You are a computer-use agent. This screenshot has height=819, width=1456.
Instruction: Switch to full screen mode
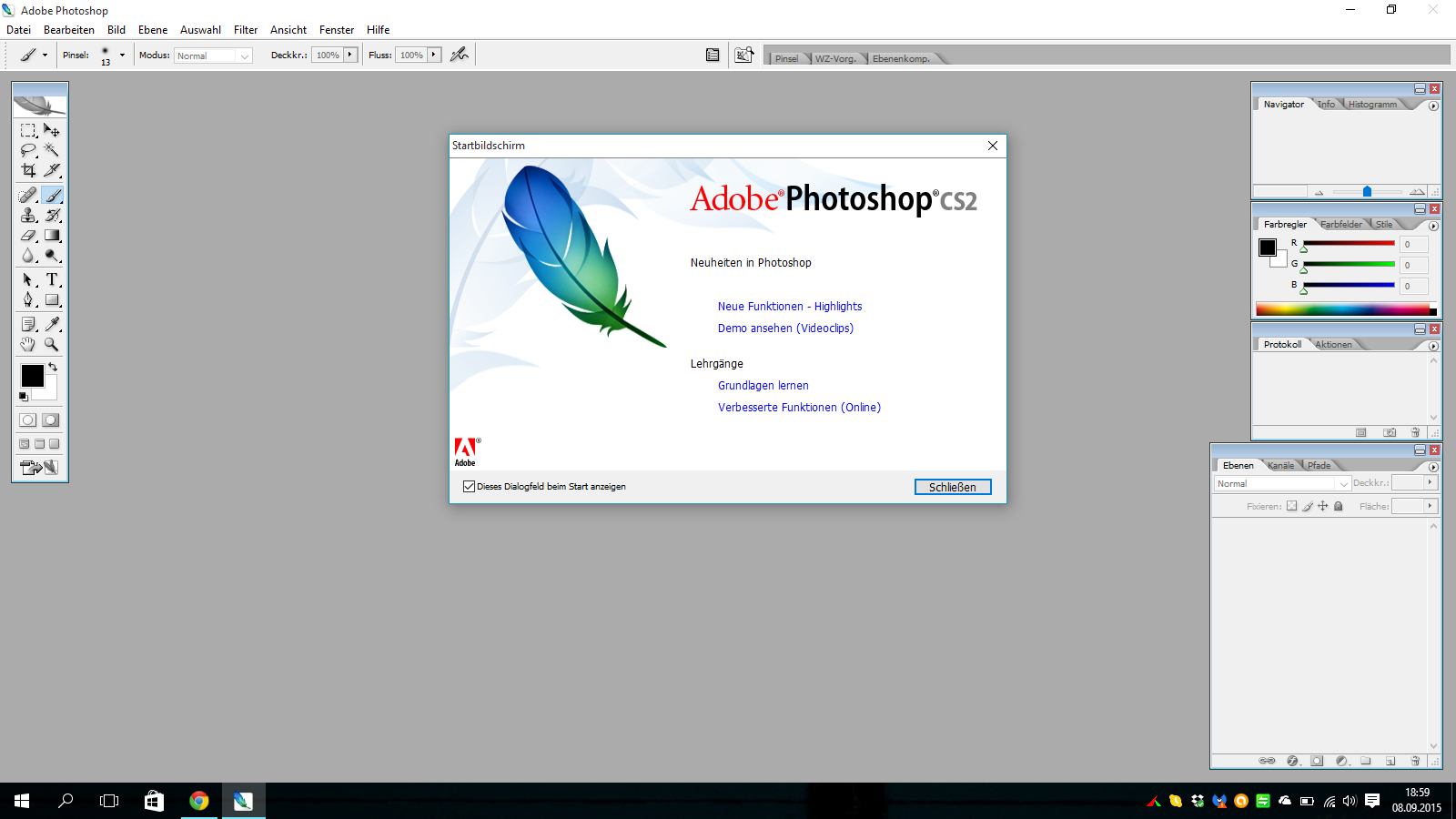pos(54,444)
